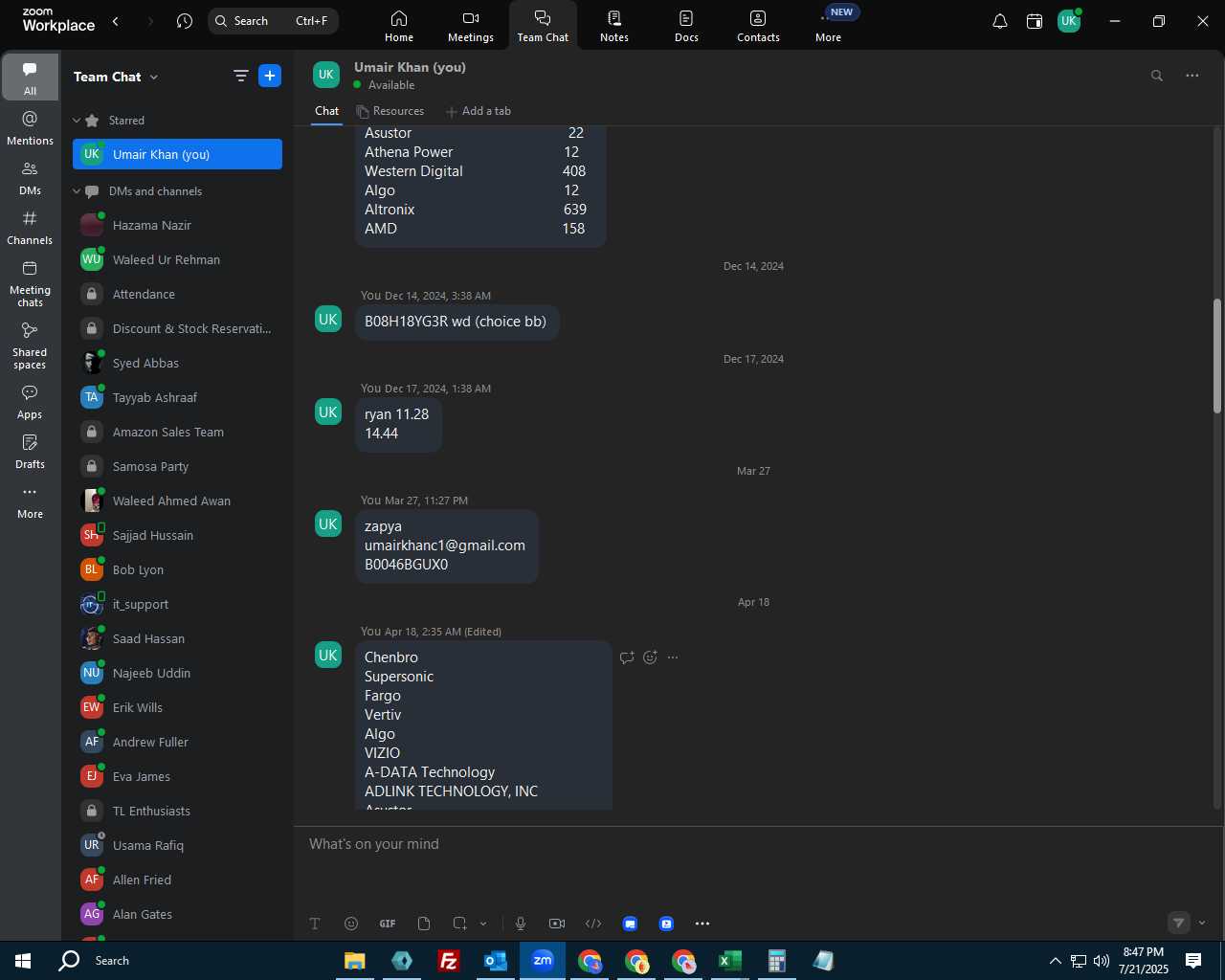1225x980 pixels.
Task: Open Calculator from the taskbar
Action: click(x=777, y=961)
